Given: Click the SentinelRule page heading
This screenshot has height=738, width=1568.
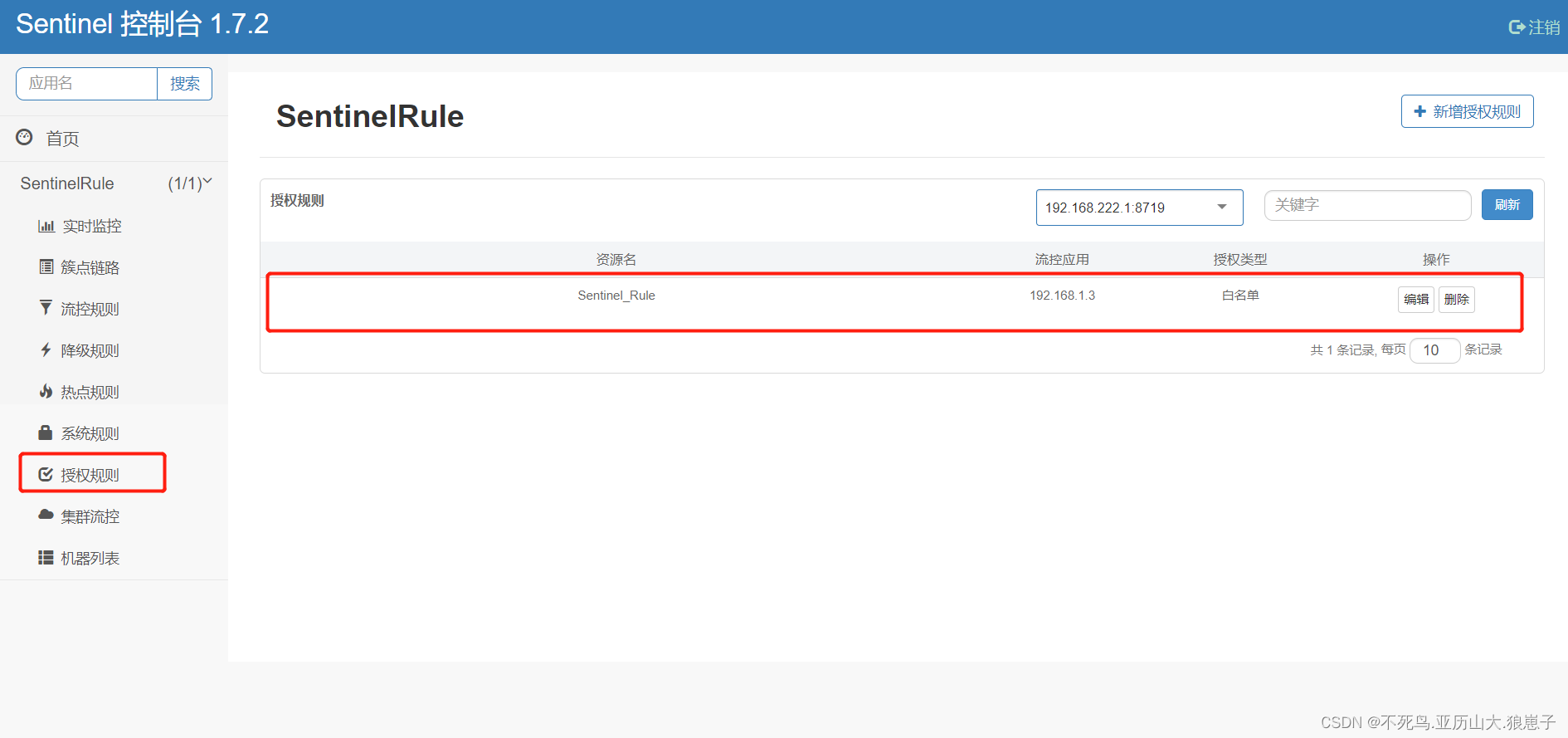Looking at the screenshot, I should [x=370, y=116].
